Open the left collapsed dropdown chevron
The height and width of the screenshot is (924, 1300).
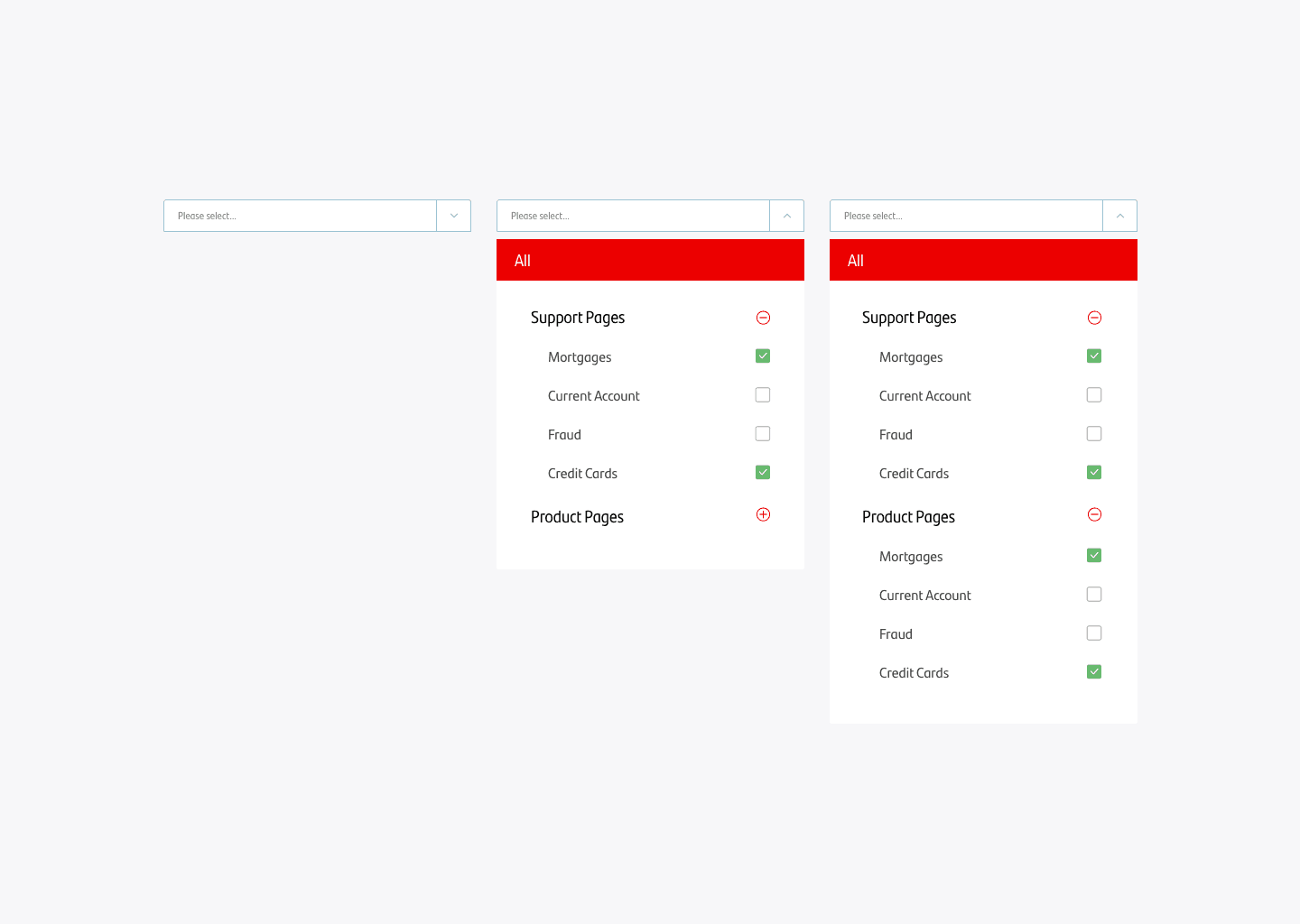454,216
